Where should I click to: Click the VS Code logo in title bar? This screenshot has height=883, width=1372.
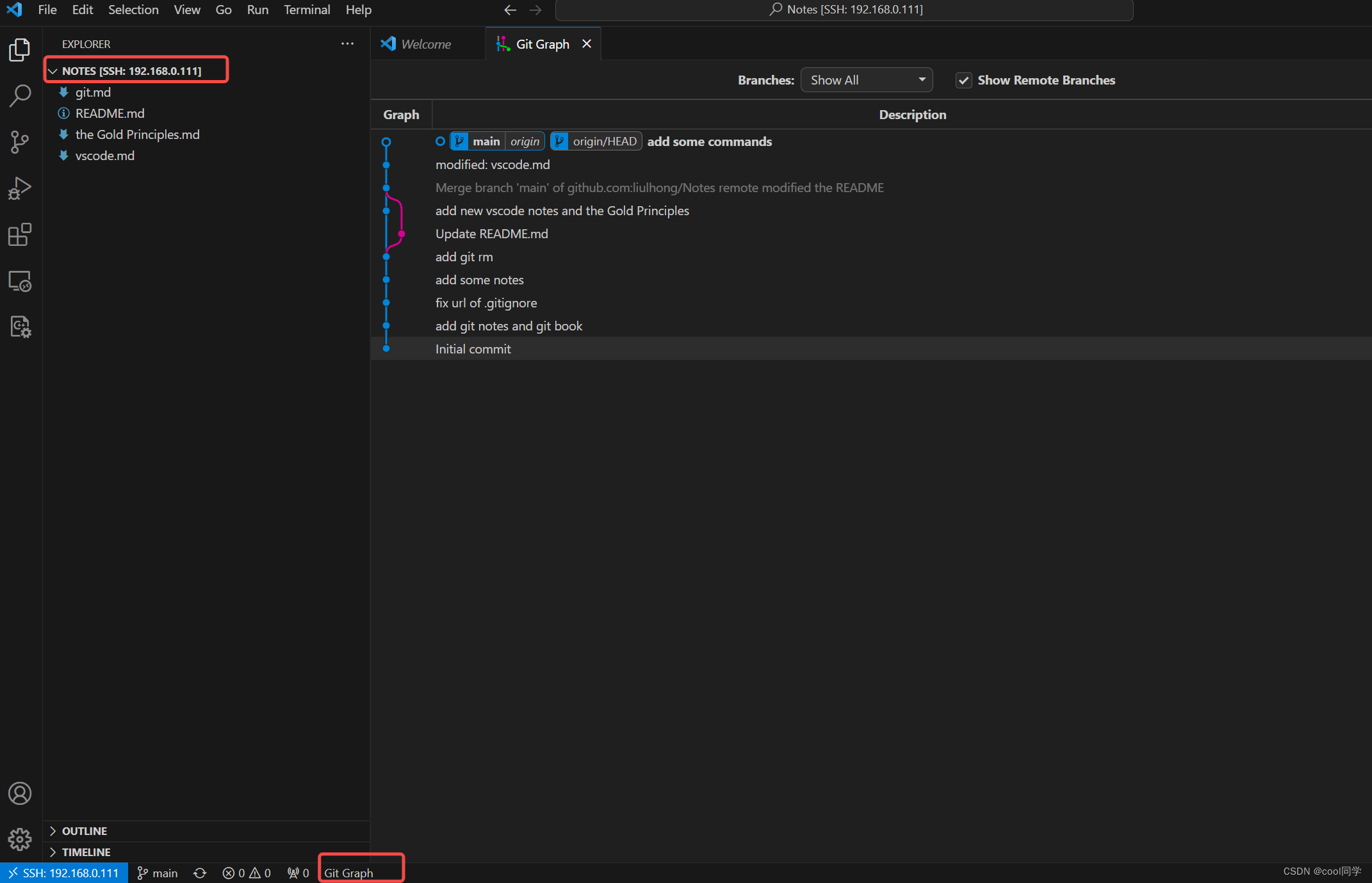point(14,10)
